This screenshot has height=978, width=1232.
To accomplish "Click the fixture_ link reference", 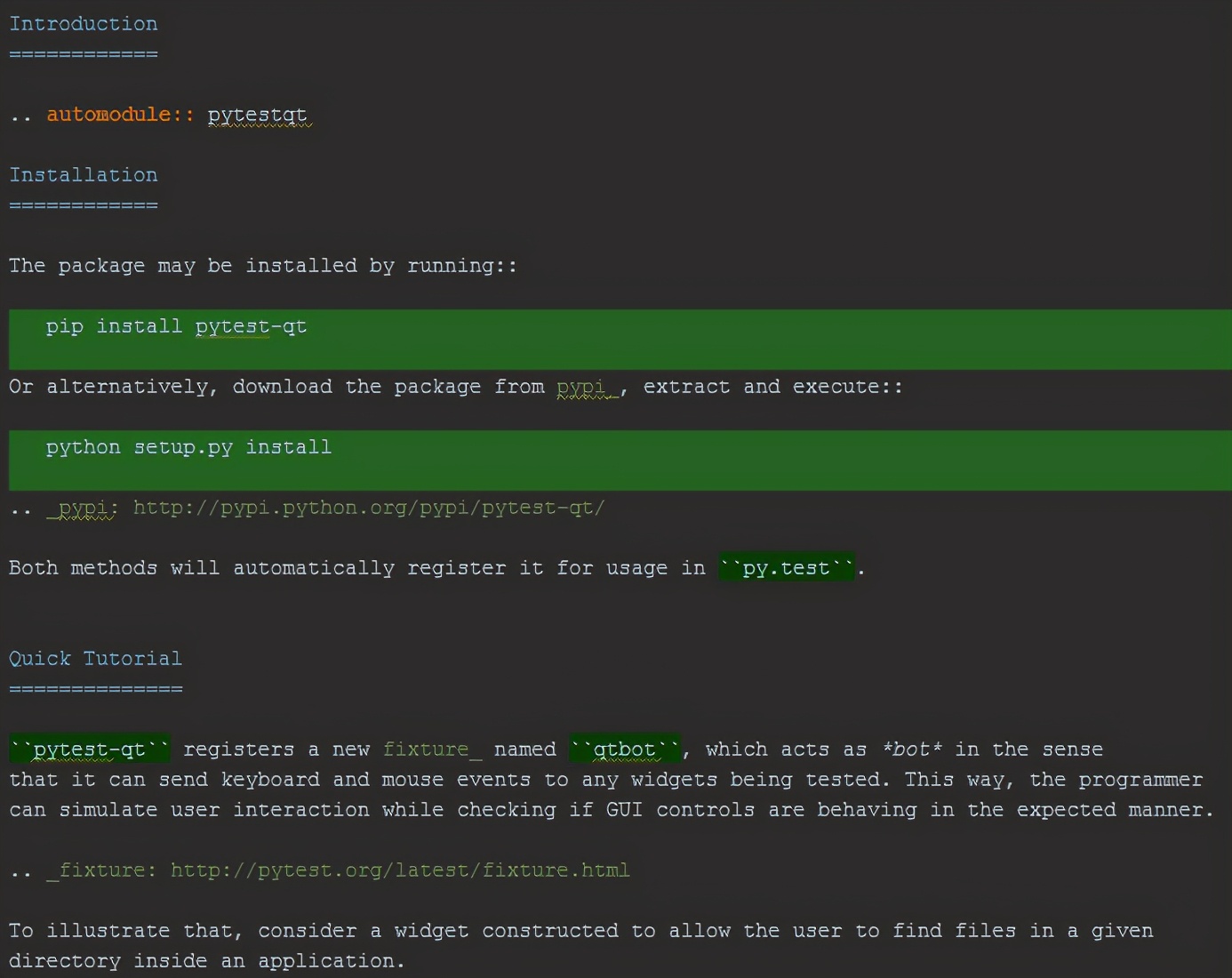I will coord(430,749).
